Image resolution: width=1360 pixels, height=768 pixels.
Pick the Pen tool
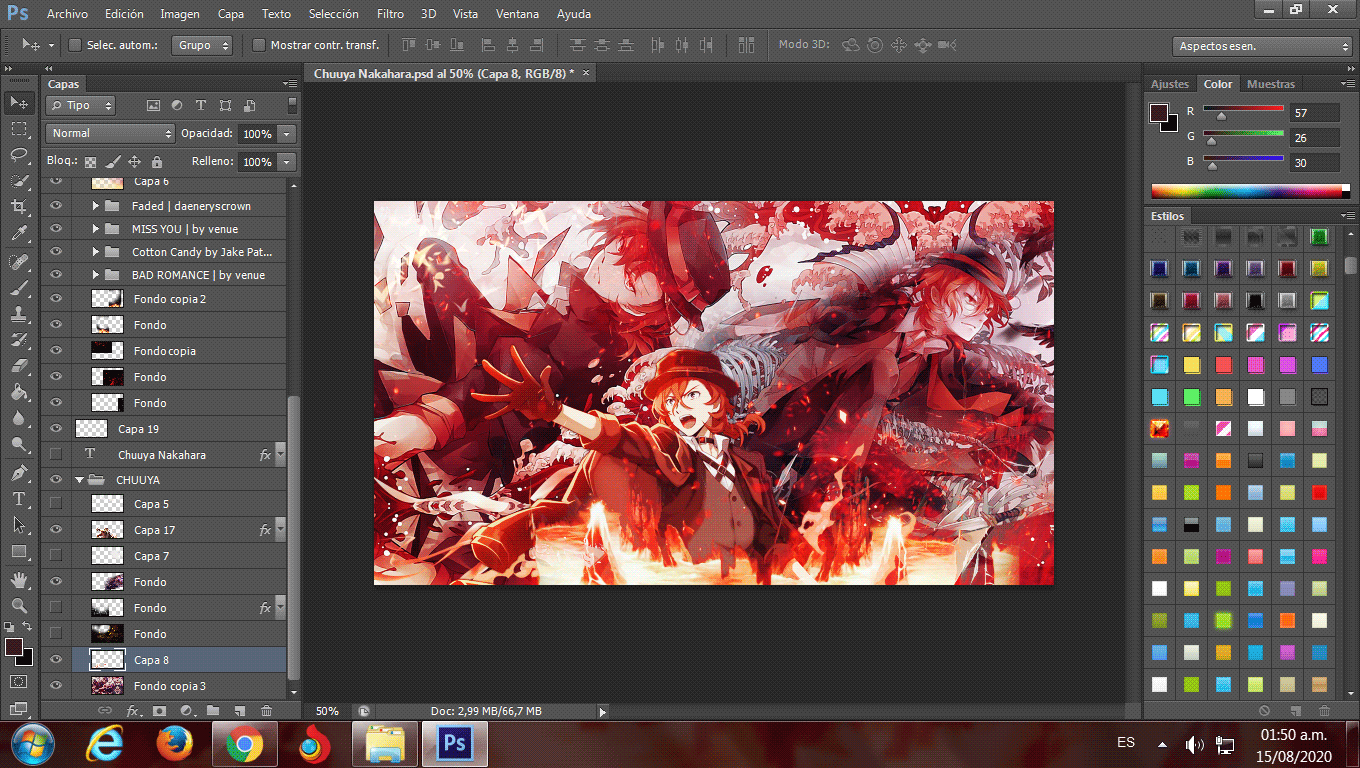click(x=19, y=472)
